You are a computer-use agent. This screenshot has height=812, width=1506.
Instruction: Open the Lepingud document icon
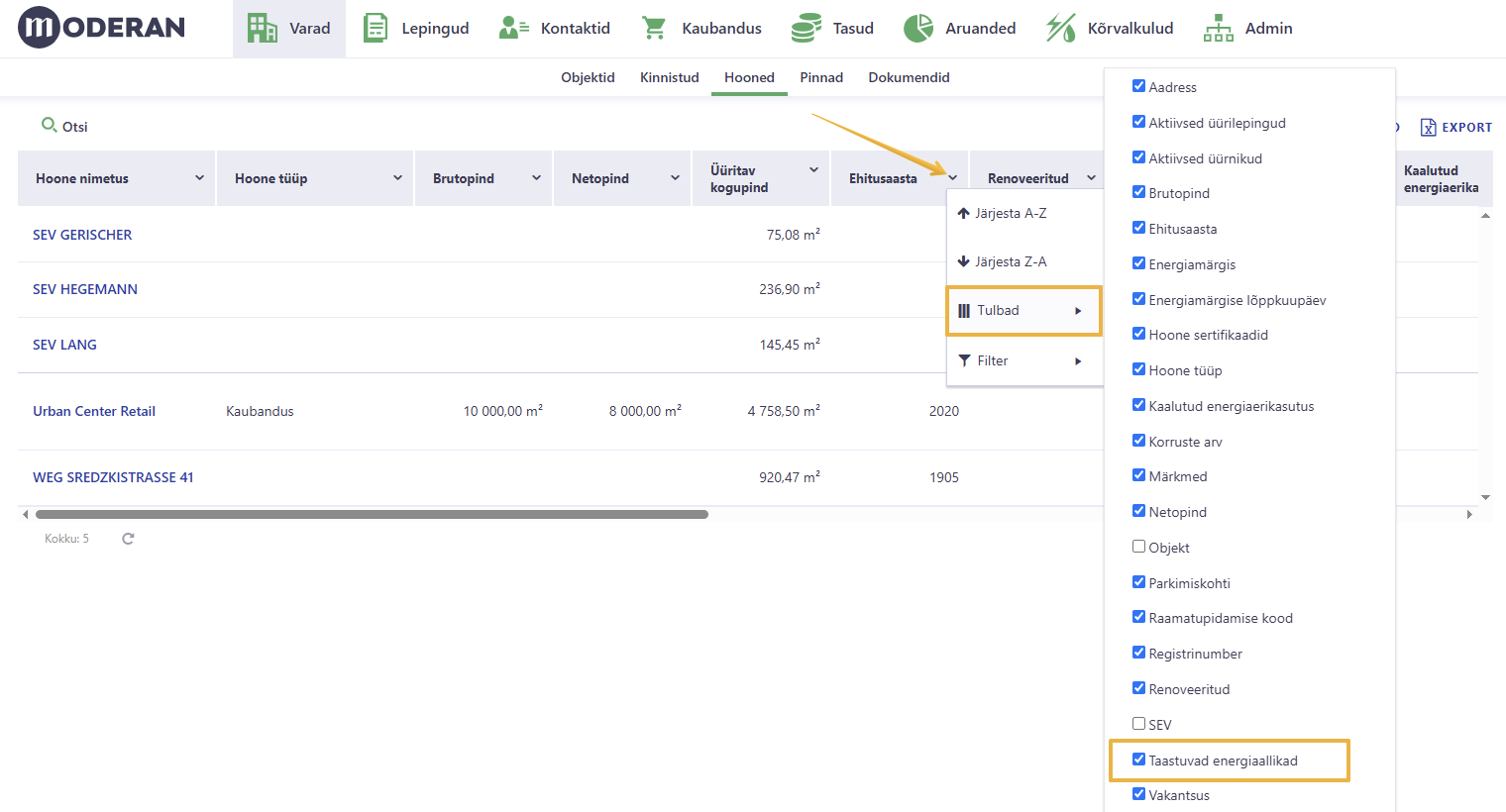[376, 28]
